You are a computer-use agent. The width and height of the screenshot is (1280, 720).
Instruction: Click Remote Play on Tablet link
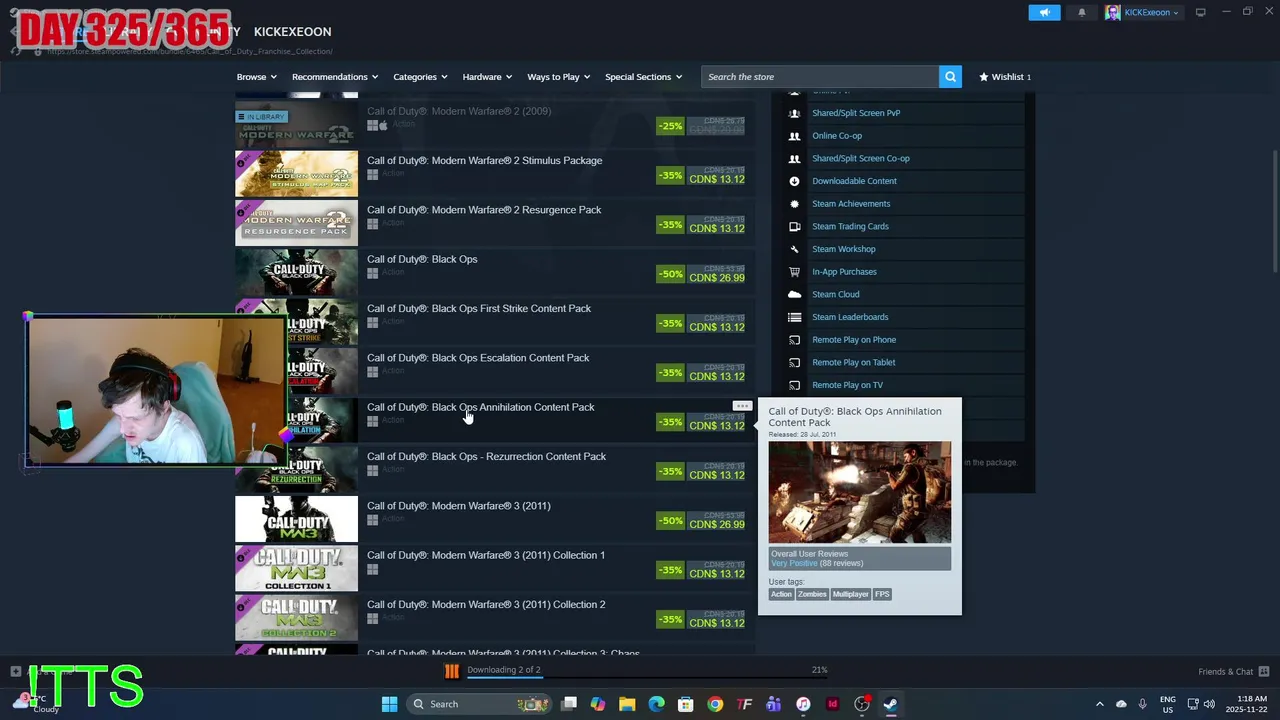click(854, 362)
